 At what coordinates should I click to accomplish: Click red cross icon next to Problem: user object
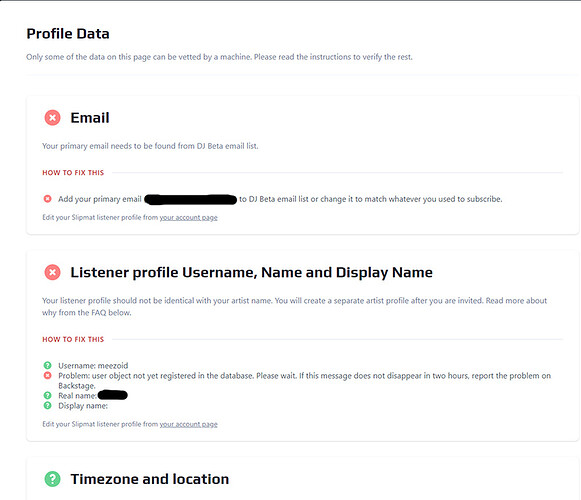pos(47,375)
